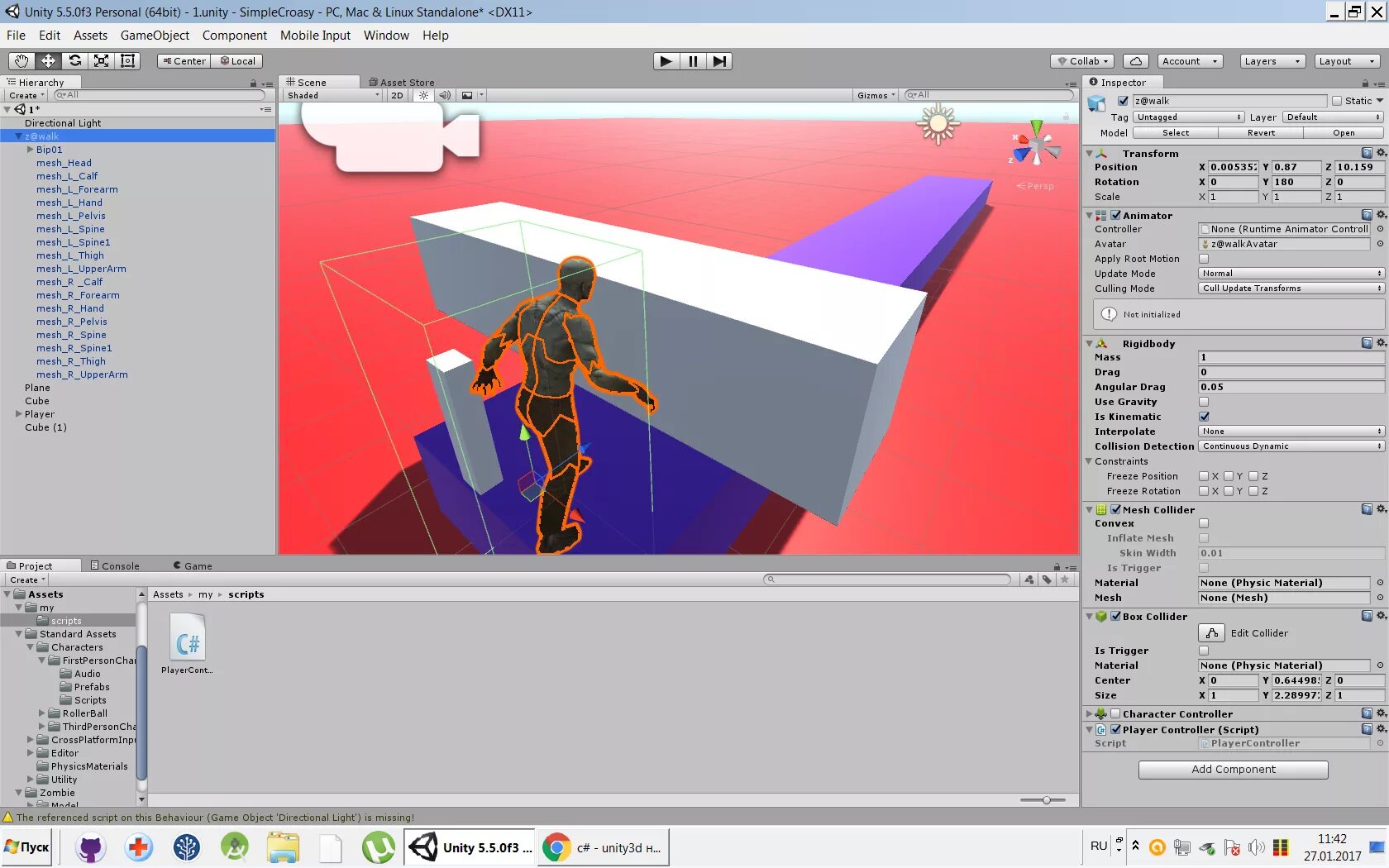The width and height of the screenshot is (1389, 868).
Task: Open Box Collider gear settings menu
Action: [x=1381, y=616]
